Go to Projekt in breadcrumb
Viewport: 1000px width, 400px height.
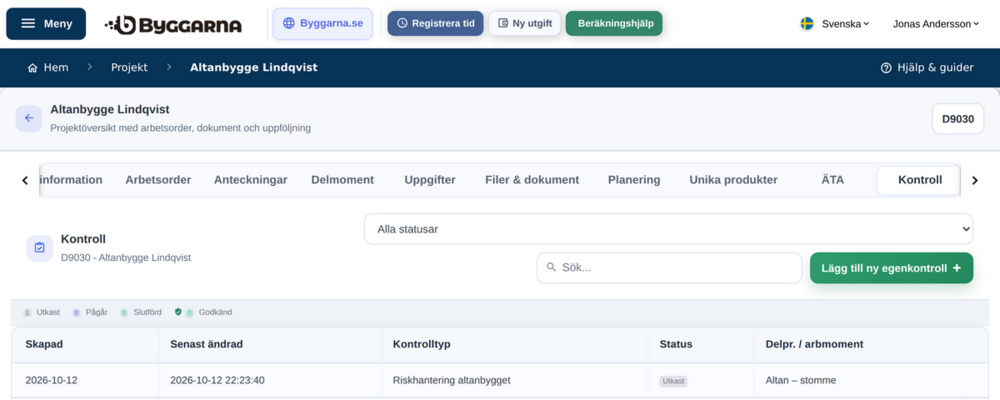tap(129, 68)
